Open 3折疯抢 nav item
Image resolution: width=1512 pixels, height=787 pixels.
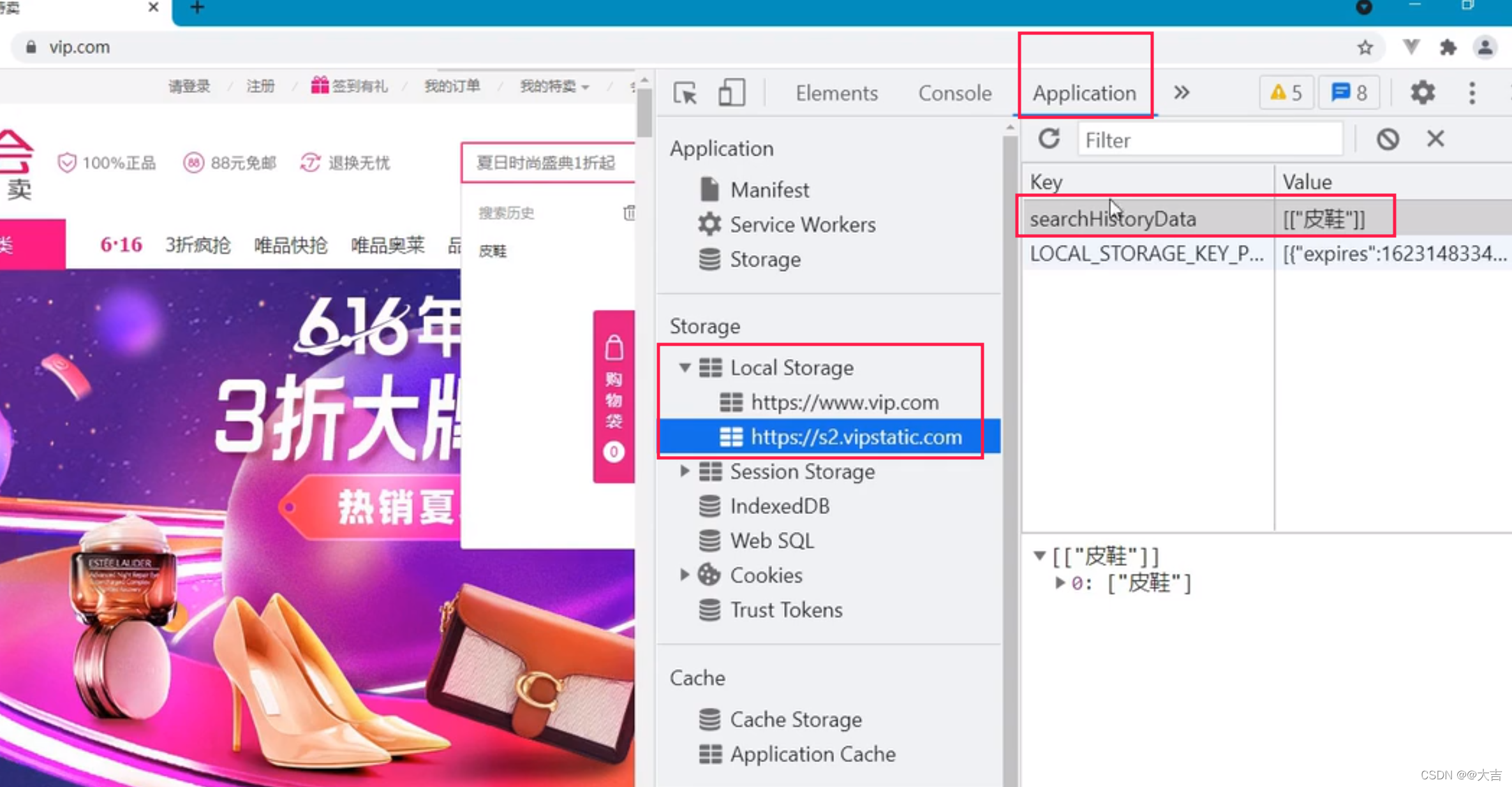click(x=198, y=245)
